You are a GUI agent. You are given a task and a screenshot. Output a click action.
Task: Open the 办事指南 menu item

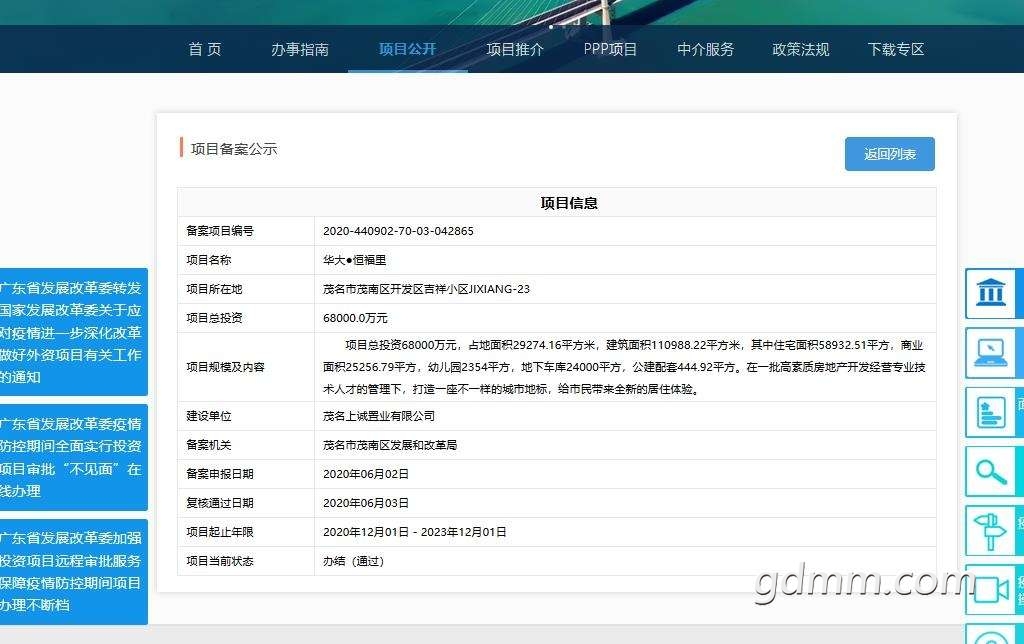[300, 49]
